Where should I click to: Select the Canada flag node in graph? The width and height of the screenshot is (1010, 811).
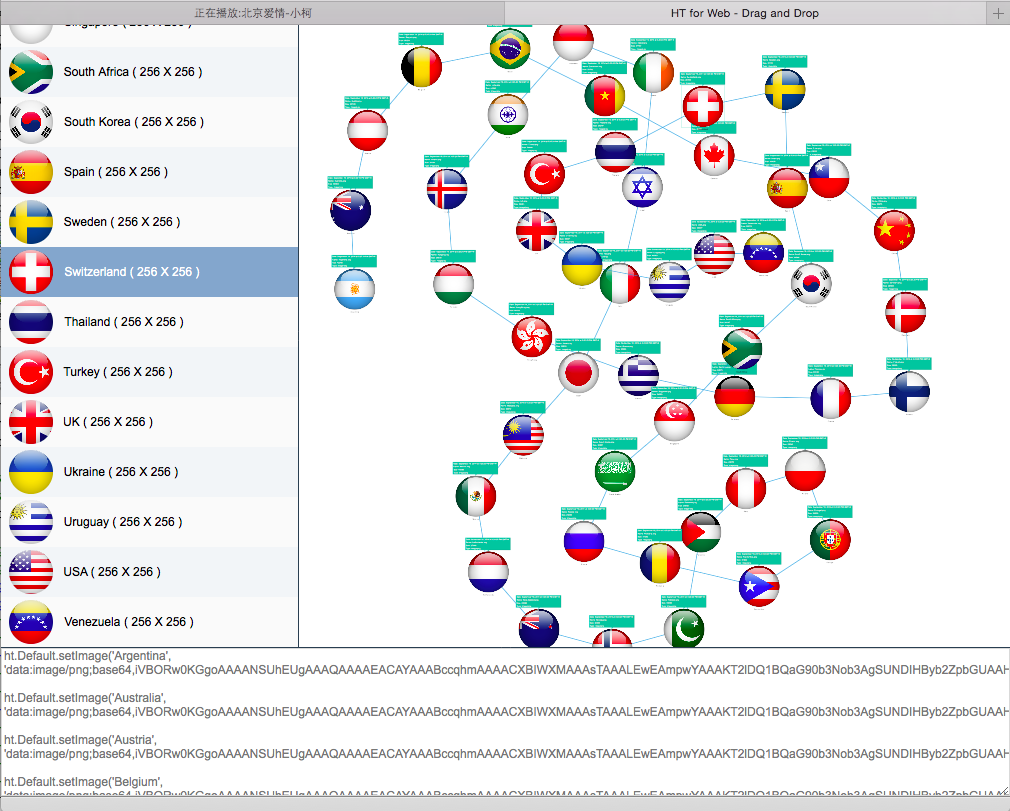coord(714,156)
